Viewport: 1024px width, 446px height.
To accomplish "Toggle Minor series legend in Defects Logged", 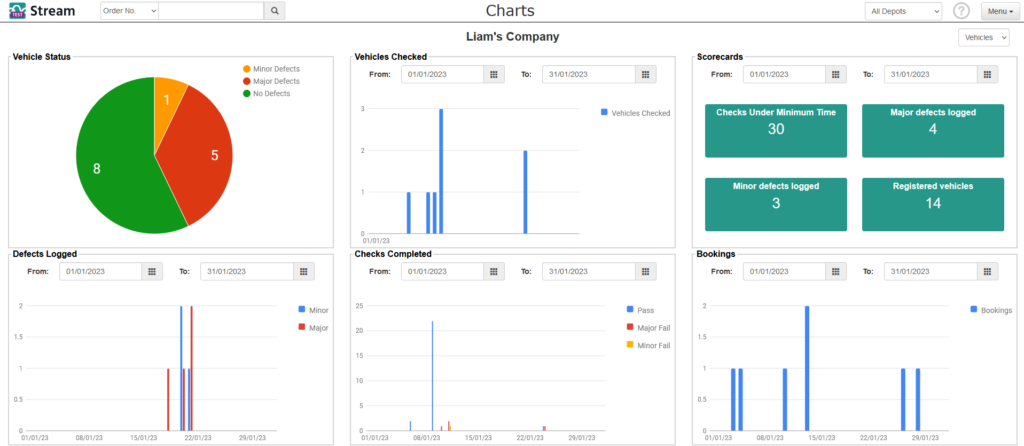I will click(x=313, y=310).
